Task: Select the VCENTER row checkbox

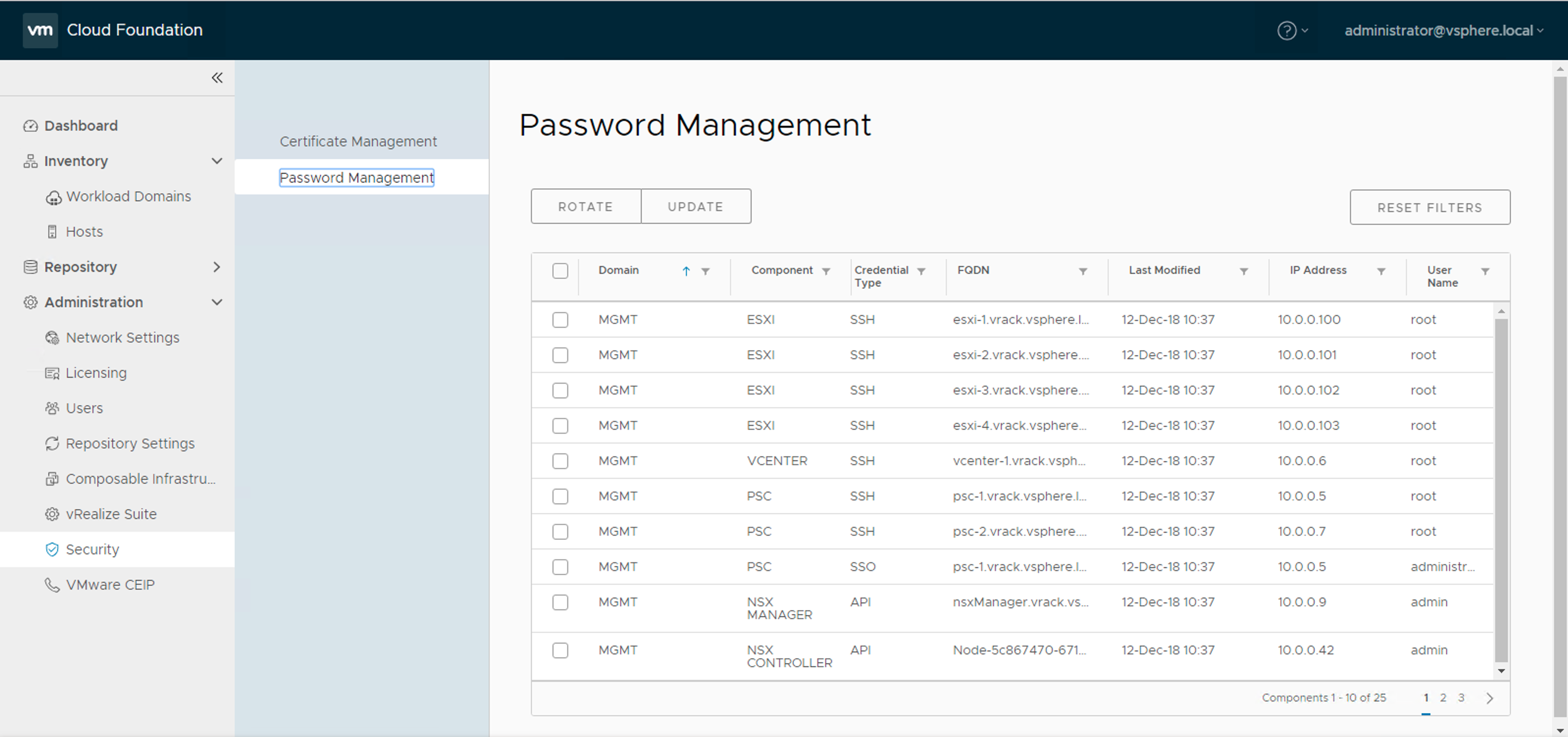Action: (x=560, y=461)
